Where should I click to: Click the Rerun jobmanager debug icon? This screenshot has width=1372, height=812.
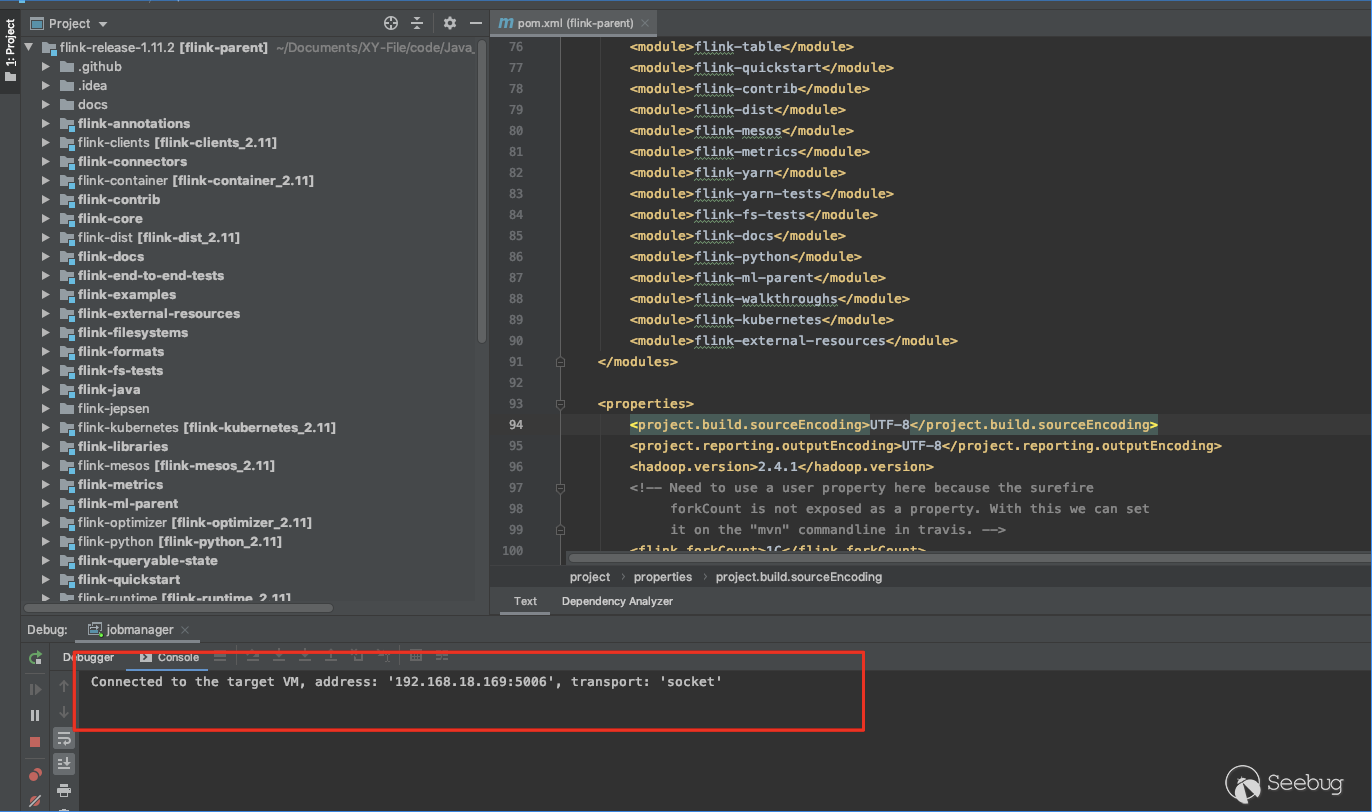(x=35, y=658)
